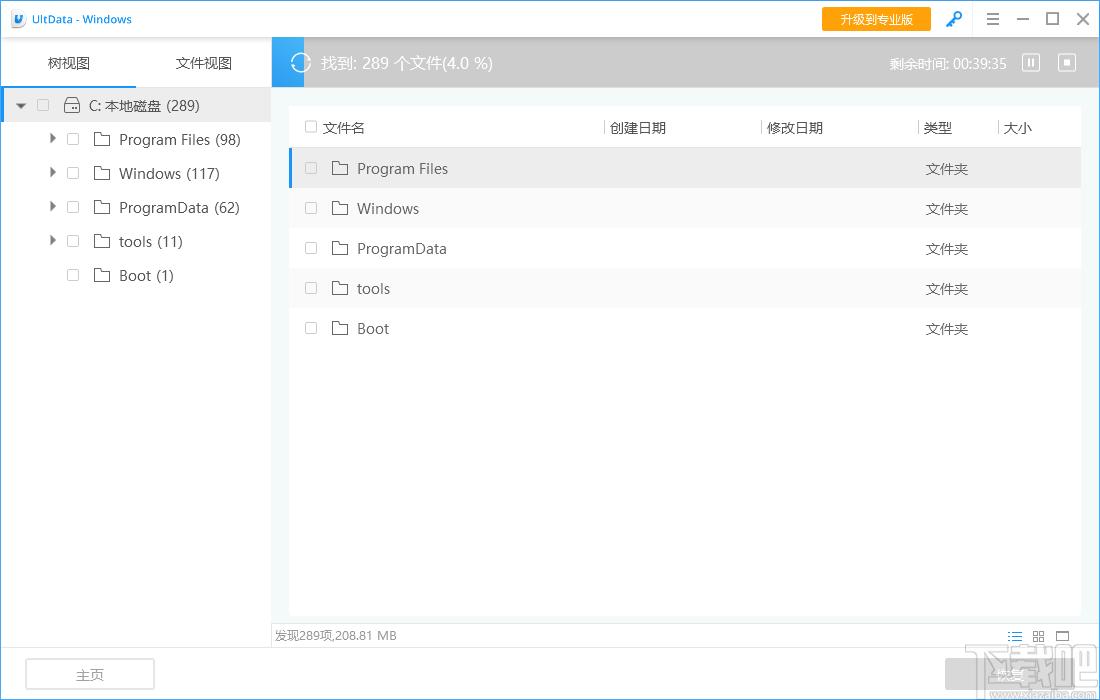Screen dimensions: 1100x700
Task: Click the UltData - Windows title text
Action: pyautogui.click(x=81, y=19)
